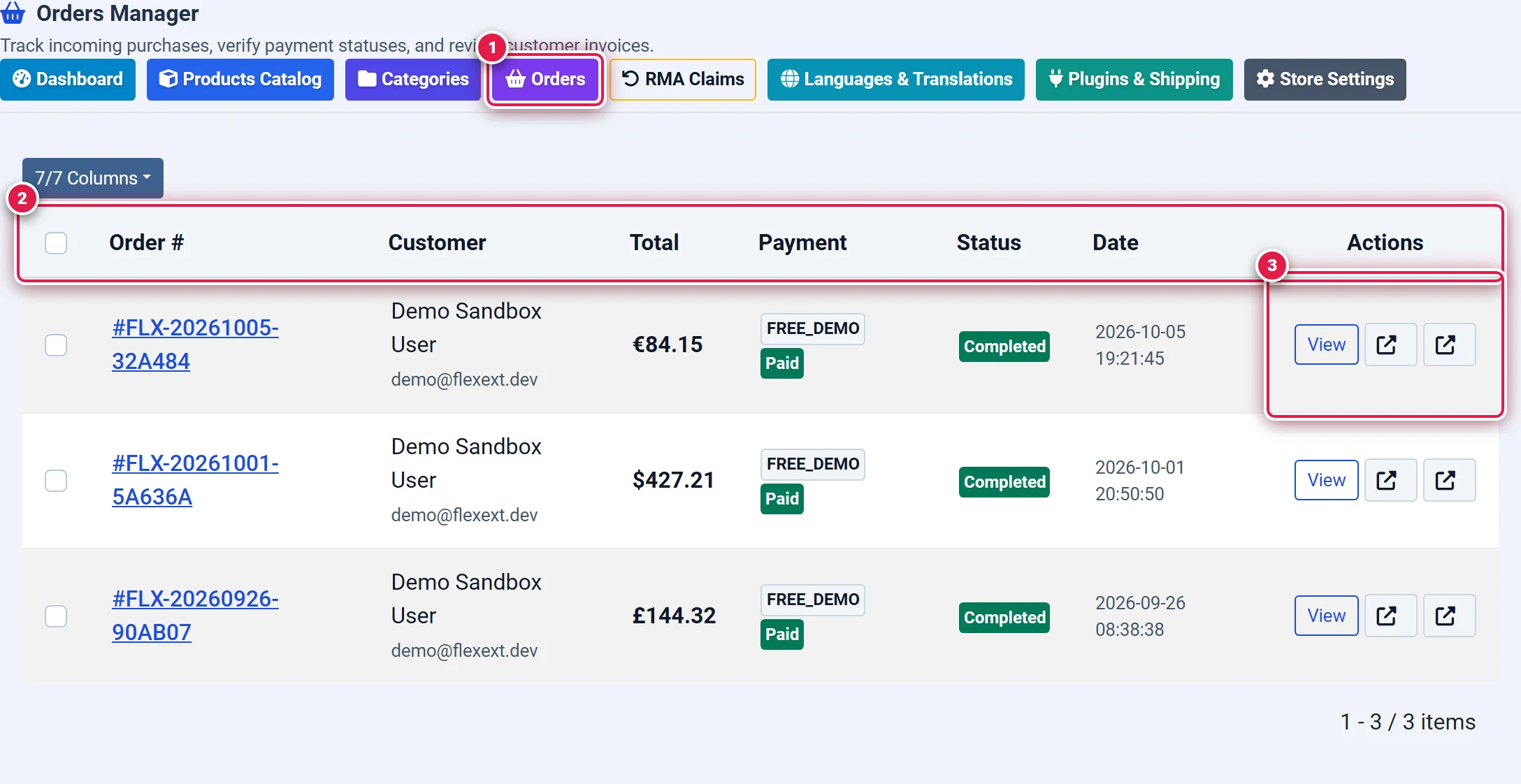Click the Order # column header
The height and width of the screenshot is (784, 1521).
point(146,242)
